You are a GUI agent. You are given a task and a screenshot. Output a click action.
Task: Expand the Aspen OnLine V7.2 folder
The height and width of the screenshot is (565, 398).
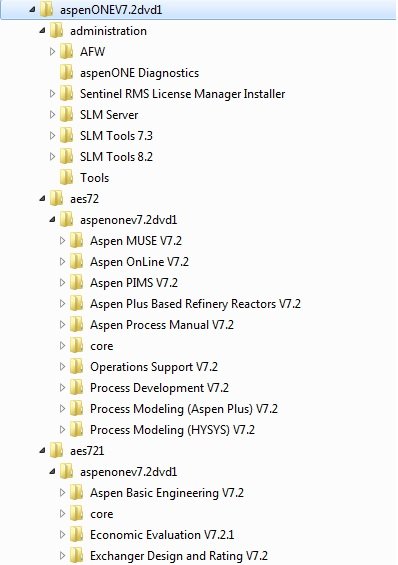63,261
